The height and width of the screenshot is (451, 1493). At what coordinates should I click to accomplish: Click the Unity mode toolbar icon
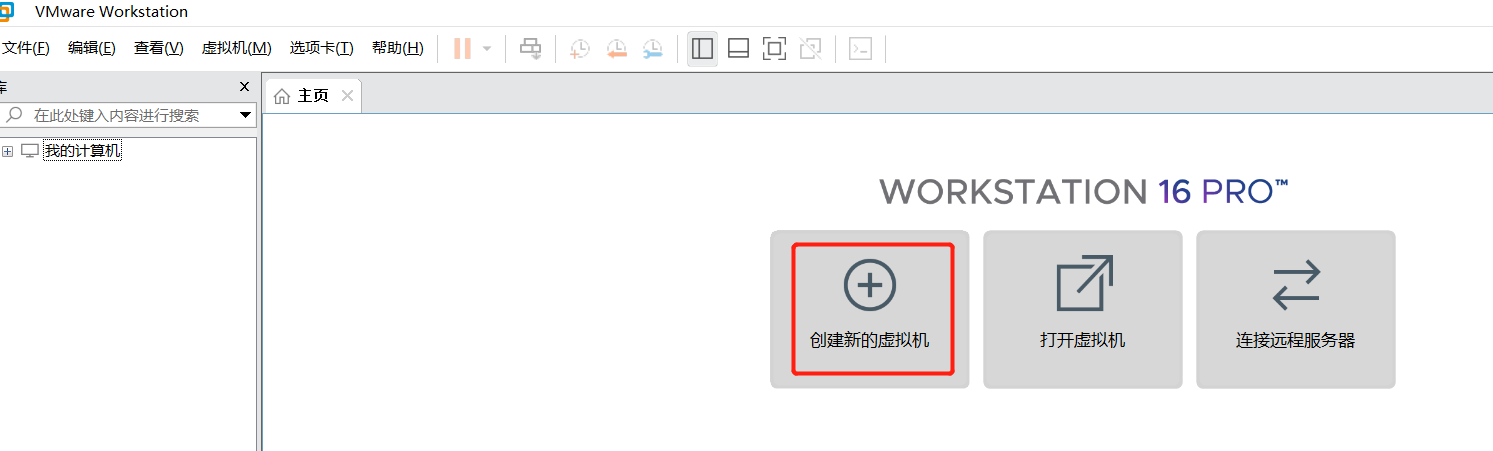click(x=810, y=48)
